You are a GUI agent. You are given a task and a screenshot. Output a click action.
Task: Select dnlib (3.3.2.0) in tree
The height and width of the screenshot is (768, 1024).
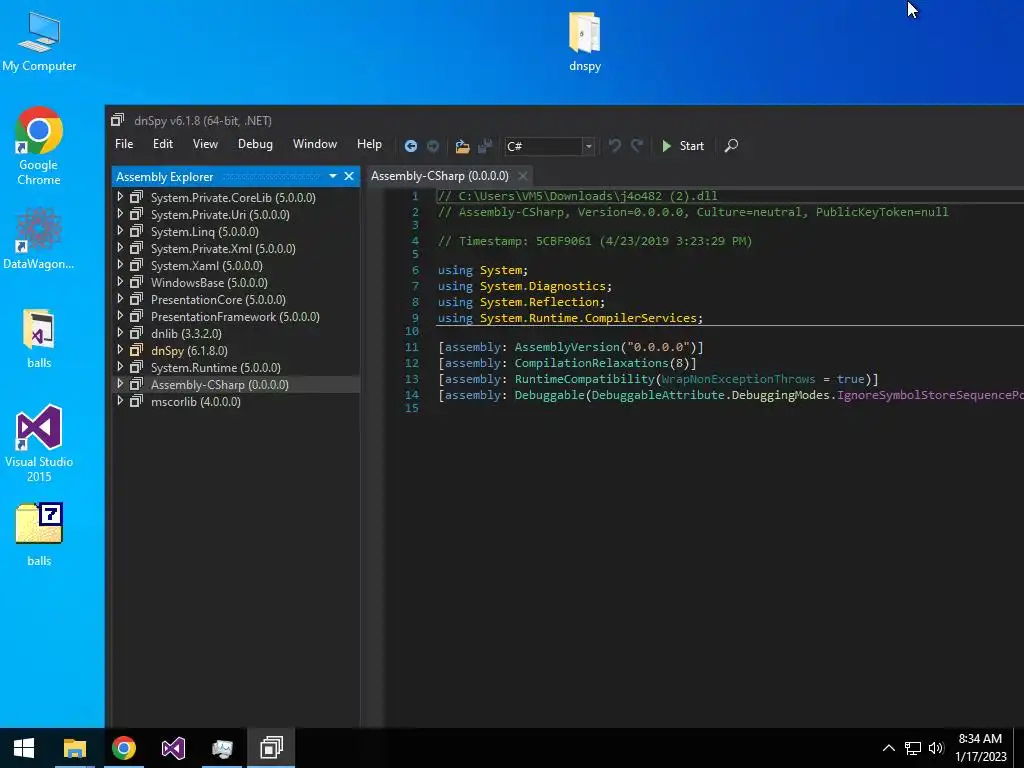(186, 334)
